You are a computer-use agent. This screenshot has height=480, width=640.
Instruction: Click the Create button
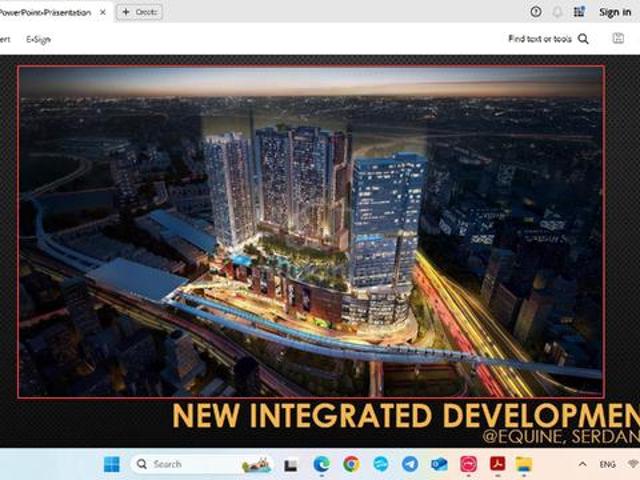coord(139,12)
